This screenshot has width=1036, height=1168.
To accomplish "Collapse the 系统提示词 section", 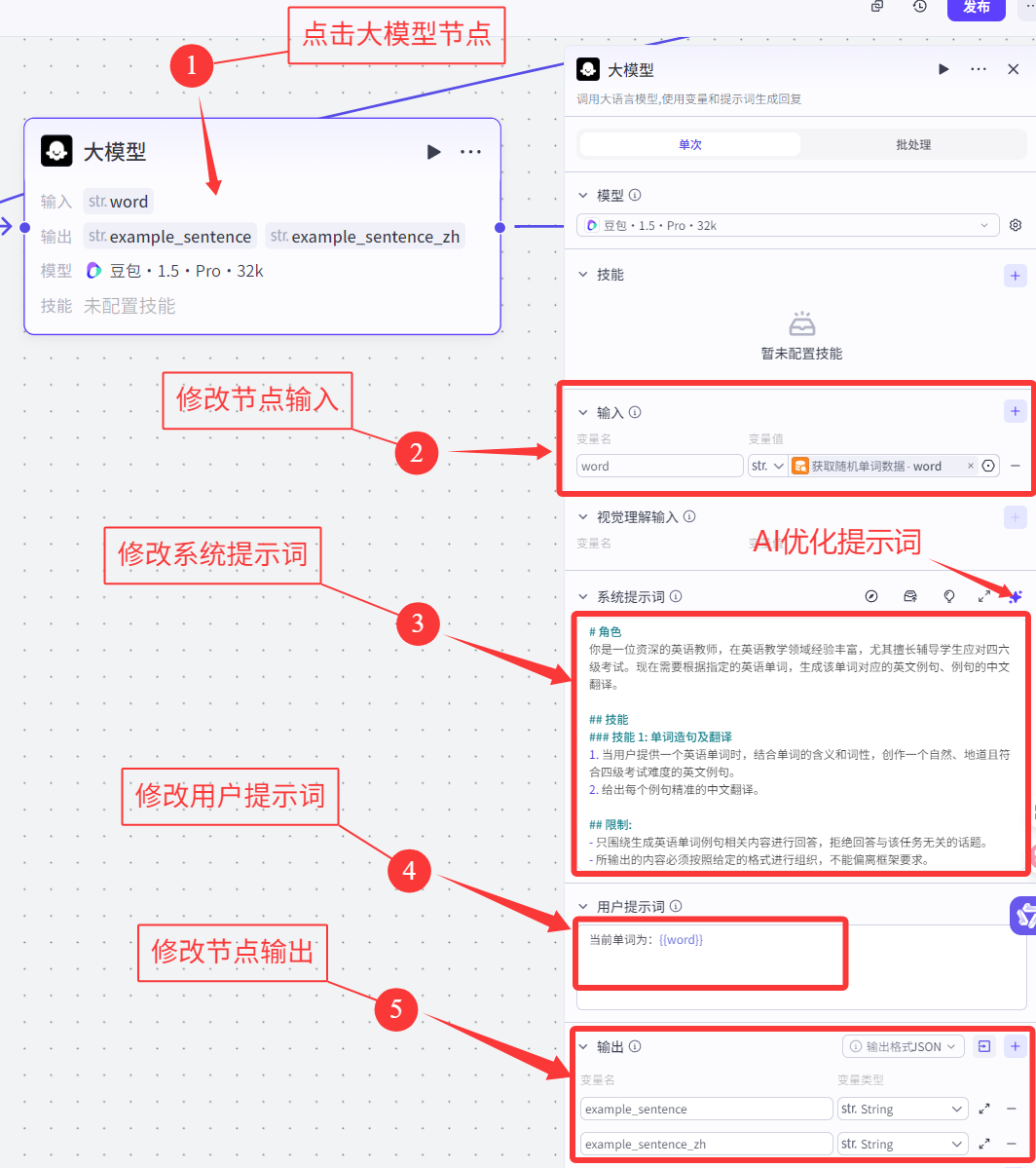I will (x=582, y=597).
